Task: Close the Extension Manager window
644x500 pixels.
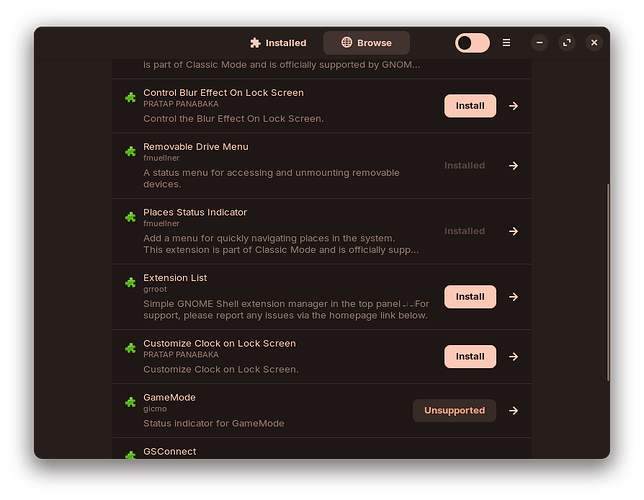Action: tap(594, 43)
